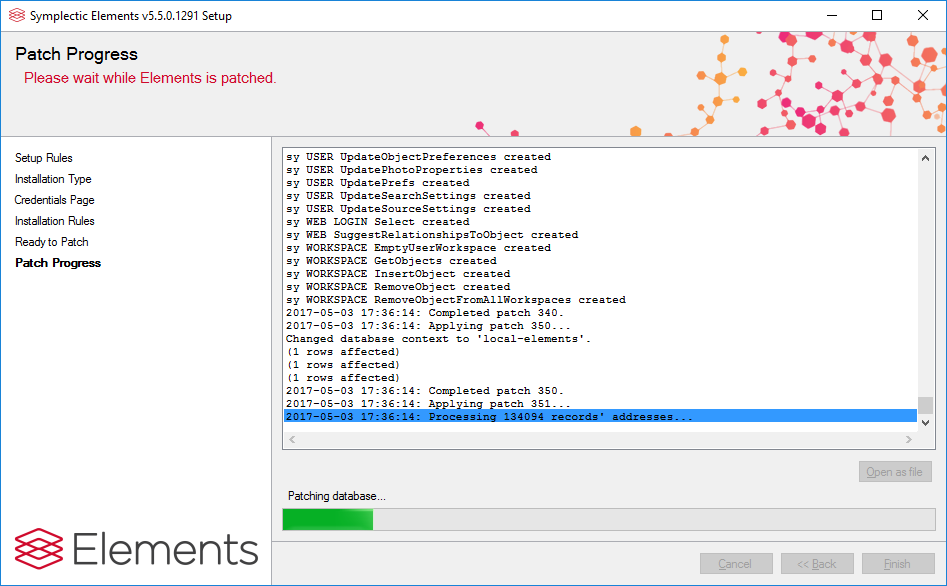Click the Open as file button

(895, 472)
